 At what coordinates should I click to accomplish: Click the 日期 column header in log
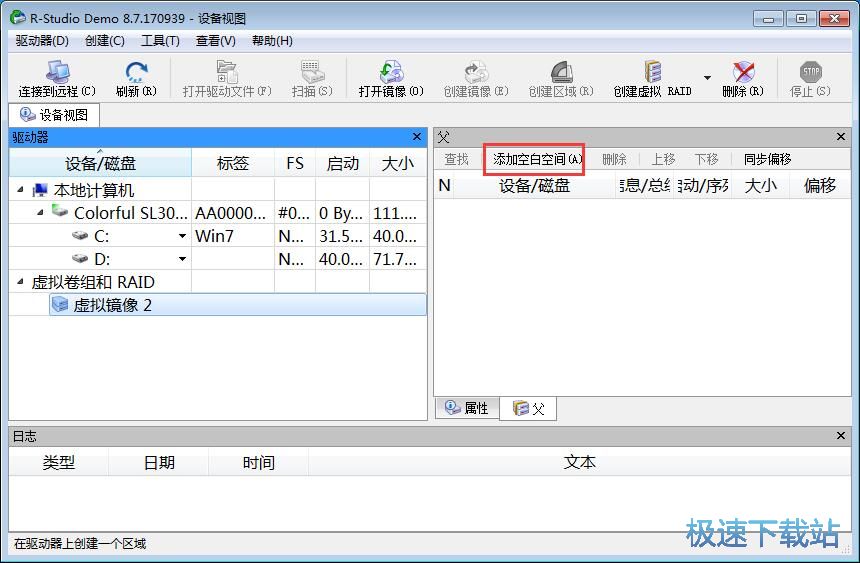[159, 462]
